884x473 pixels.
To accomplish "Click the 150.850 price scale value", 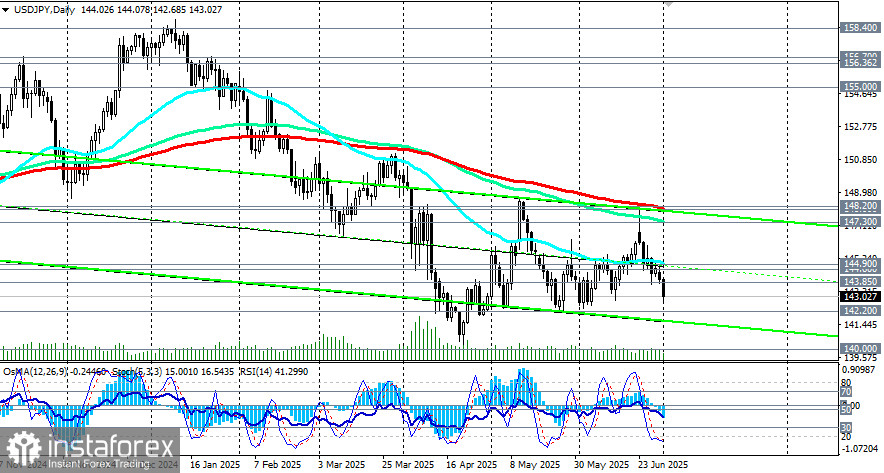I will tap(860, 160).
